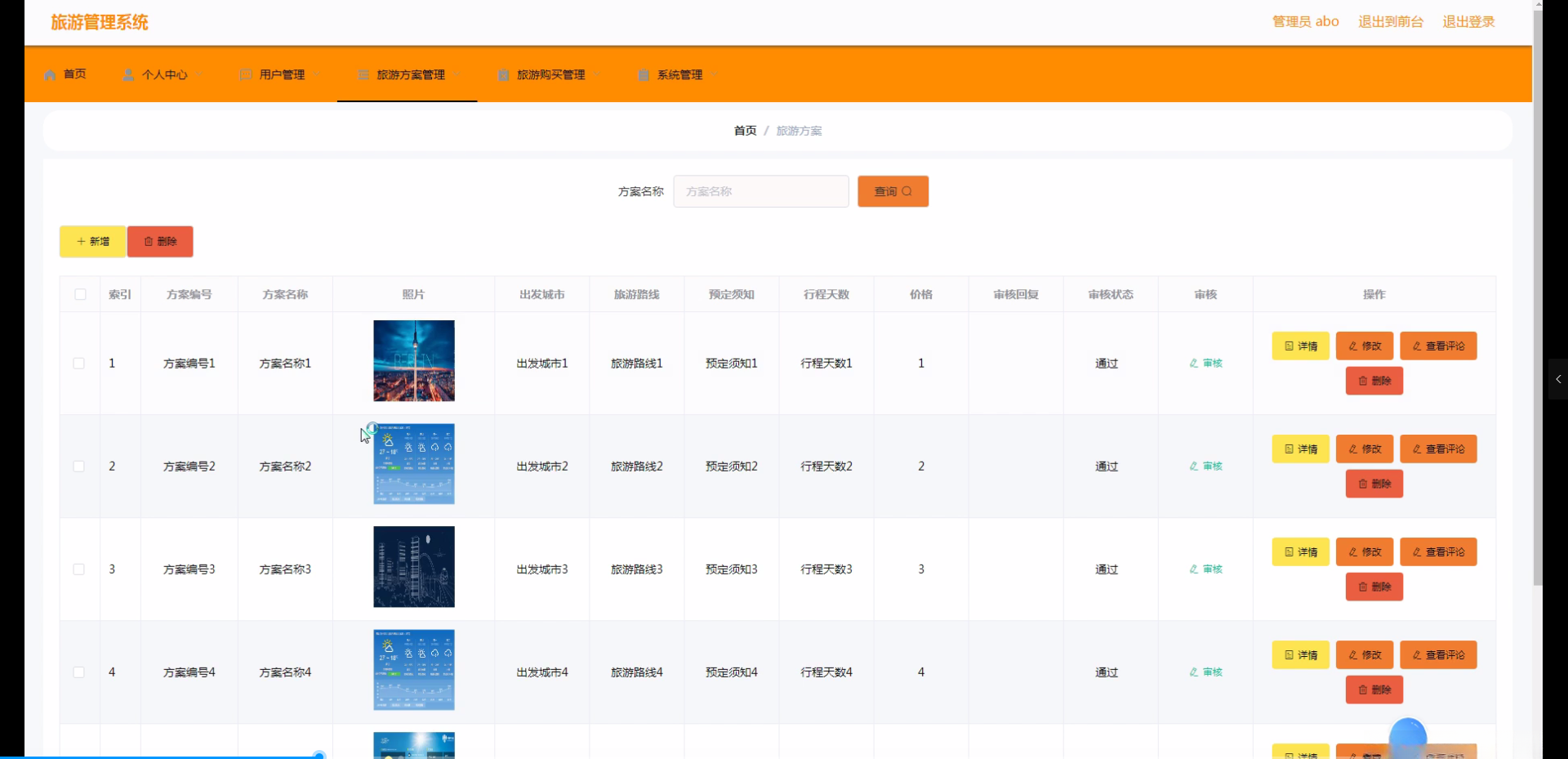1568x759 pixels.
Task: Click 修改 edit button for 方案名称4
Action: (1365, 655)
